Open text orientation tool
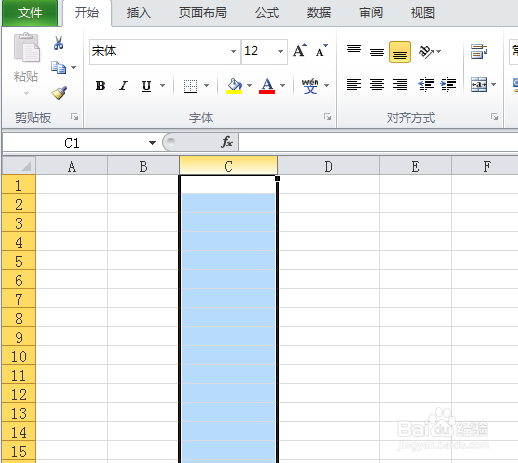 [426, 52]
